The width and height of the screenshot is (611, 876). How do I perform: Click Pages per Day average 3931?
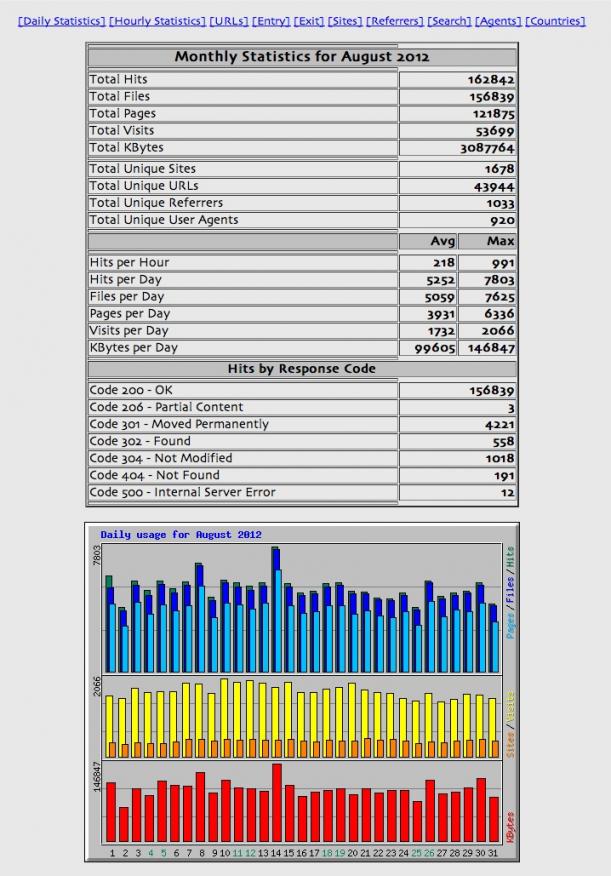[441, 314]
